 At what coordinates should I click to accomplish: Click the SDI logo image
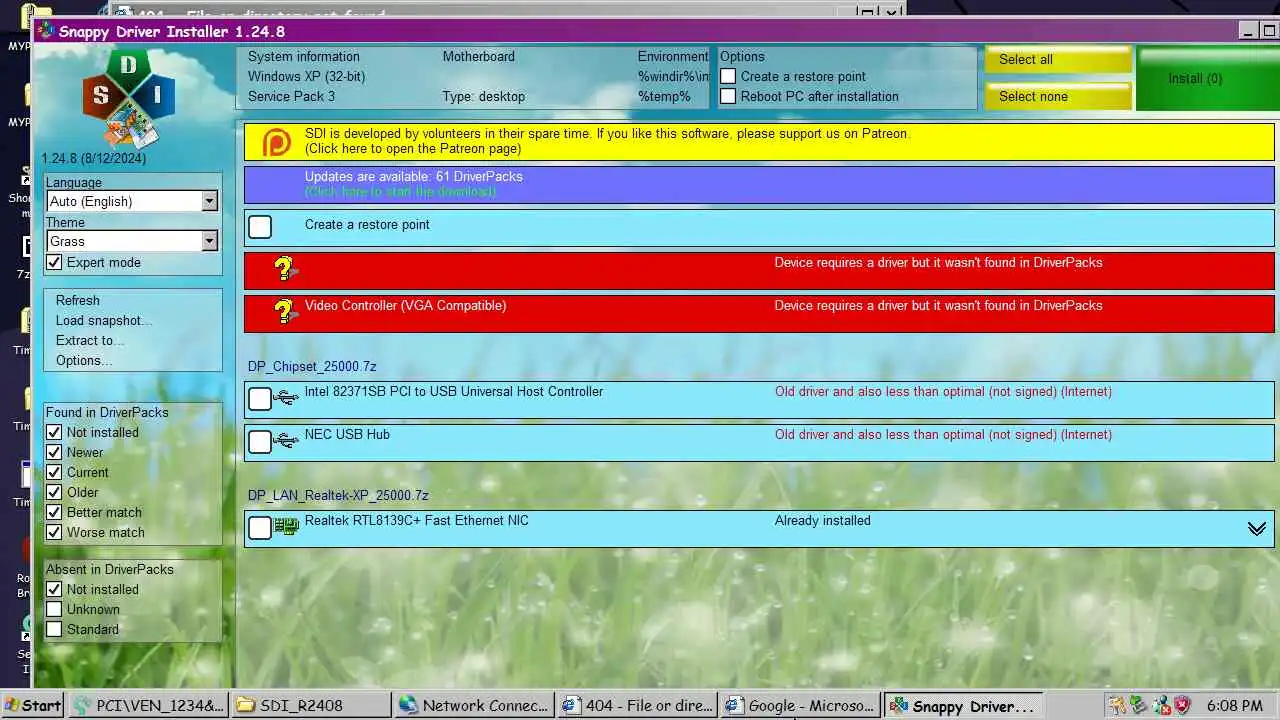click(x=128, y=98)
